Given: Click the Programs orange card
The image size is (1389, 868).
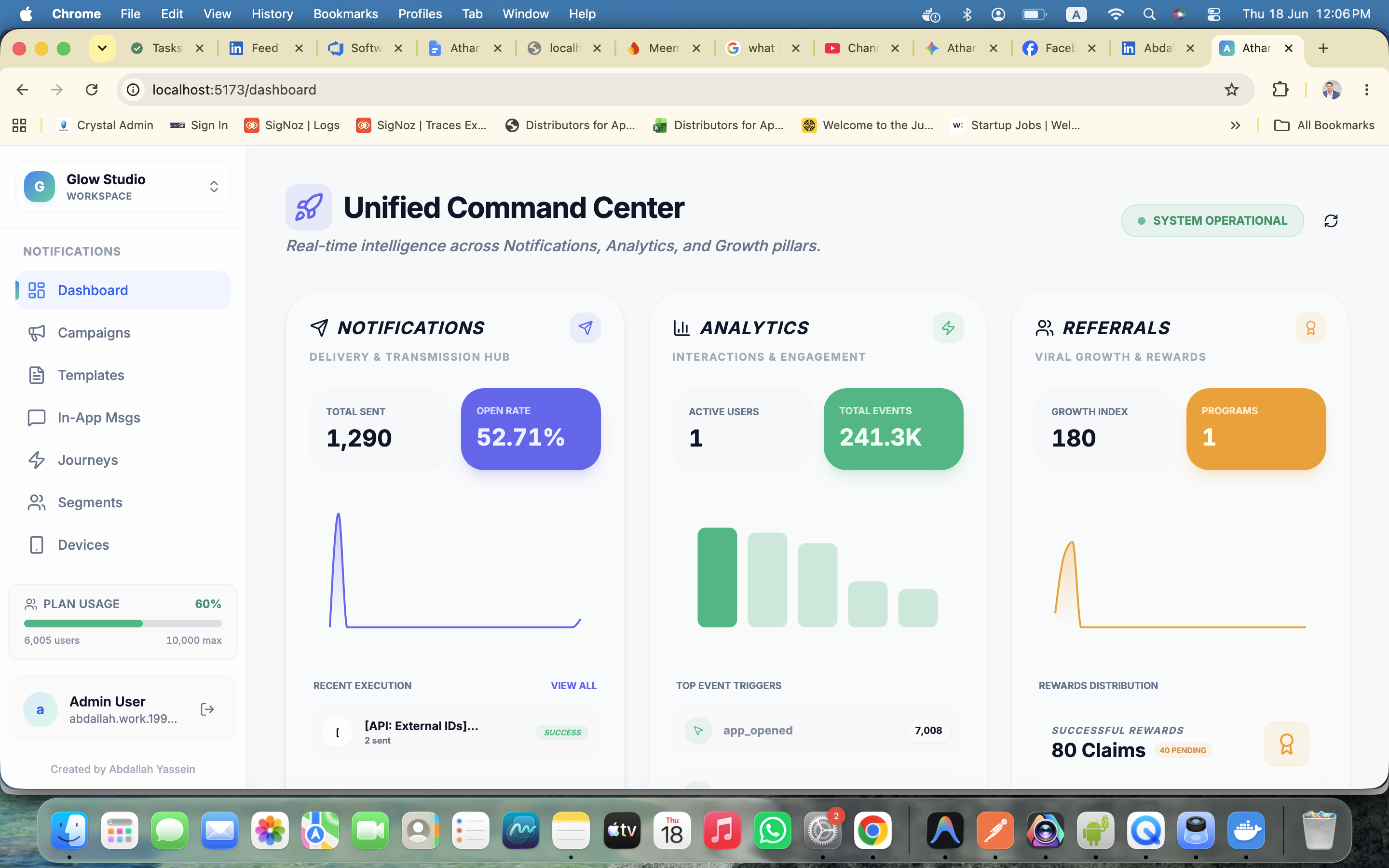Looking at the screenshot, I should [x=1256, y=429].
